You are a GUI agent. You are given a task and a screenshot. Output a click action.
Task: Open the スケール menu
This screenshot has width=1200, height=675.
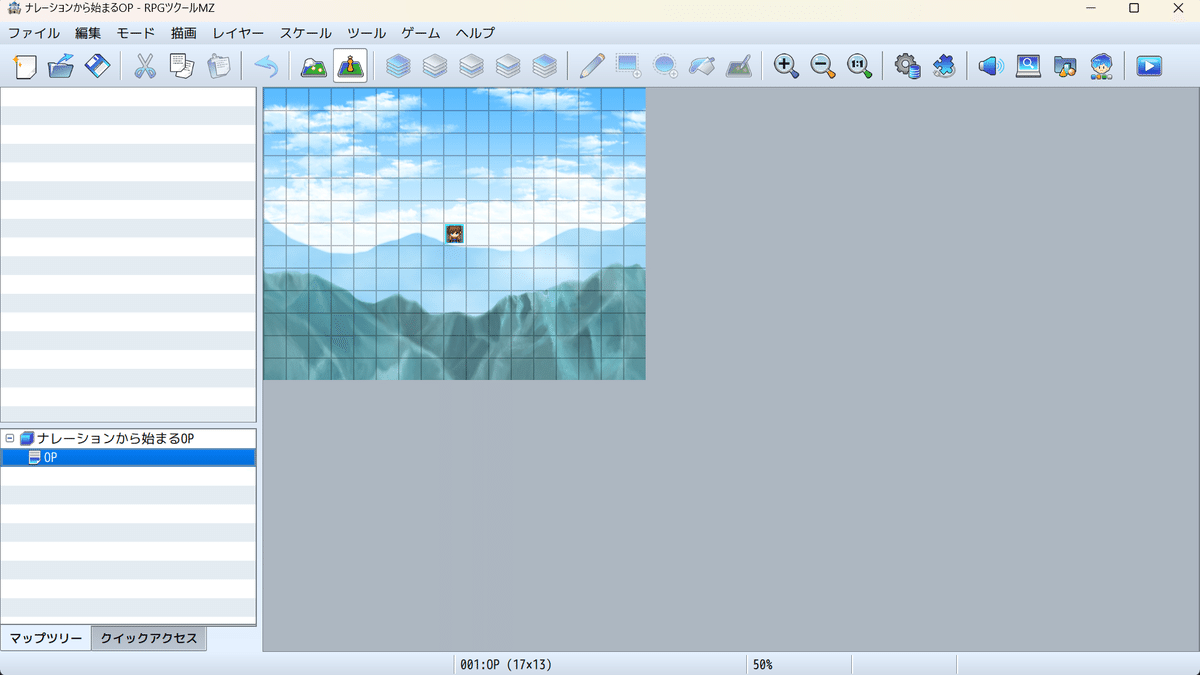coord(306,33)
